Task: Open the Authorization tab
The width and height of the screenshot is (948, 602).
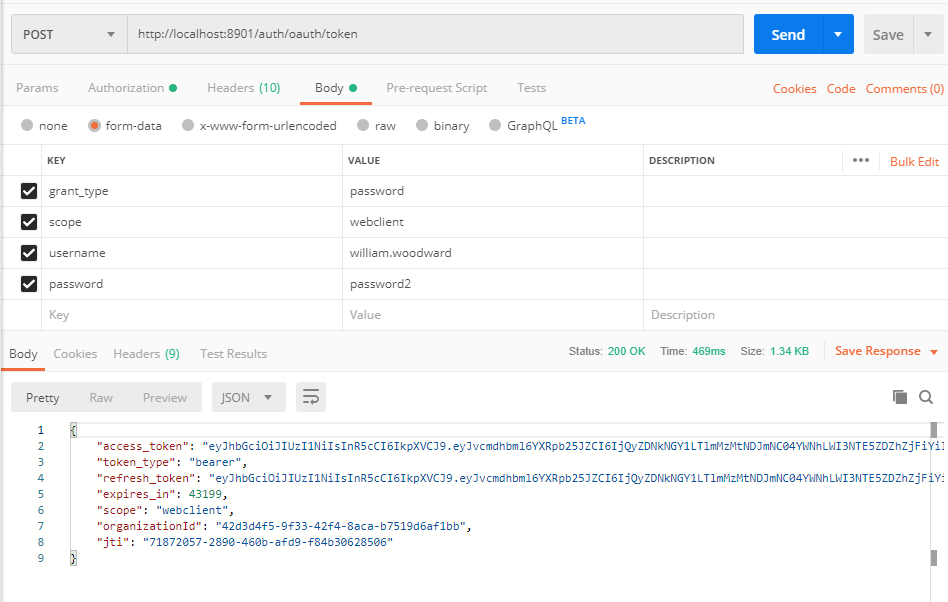Action: (x=132, y=88)
